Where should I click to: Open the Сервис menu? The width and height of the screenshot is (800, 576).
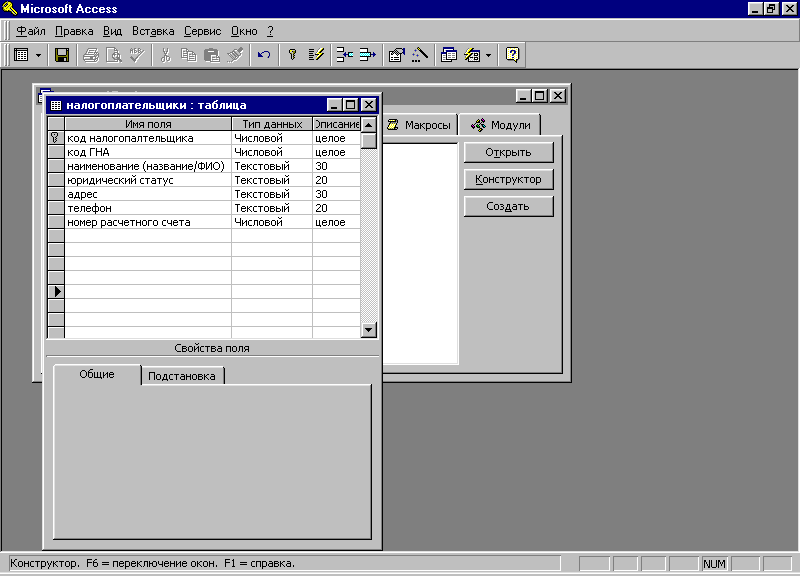pyautogui.click(x=203, y=31)
